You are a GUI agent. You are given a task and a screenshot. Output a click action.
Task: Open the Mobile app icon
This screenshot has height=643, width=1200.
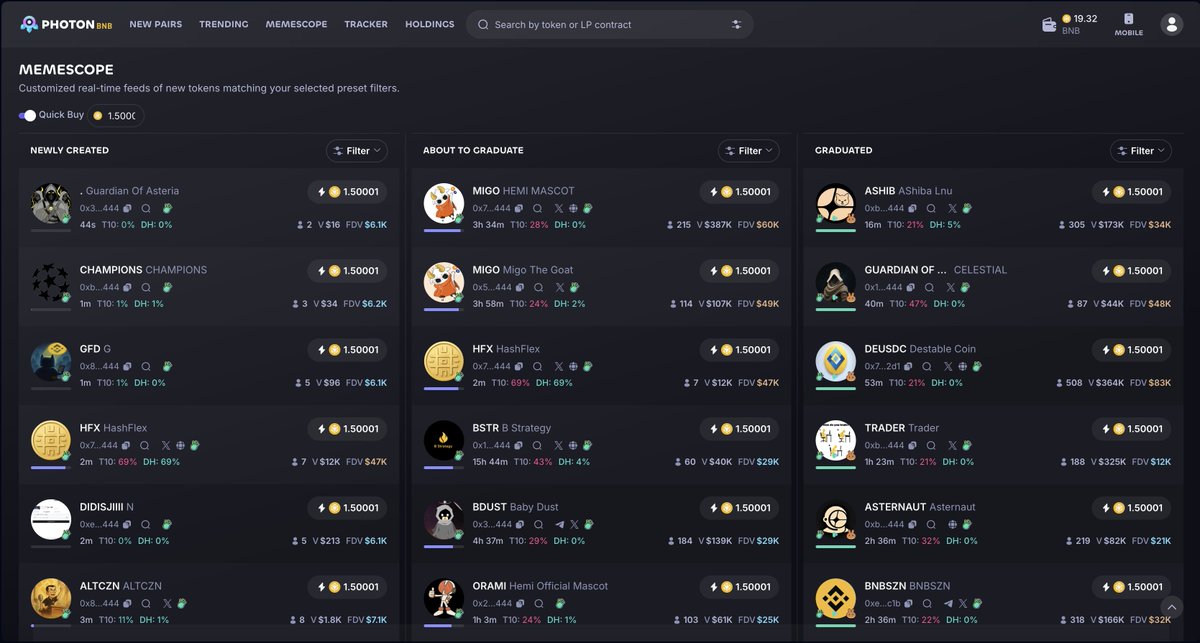point(1129,24)
